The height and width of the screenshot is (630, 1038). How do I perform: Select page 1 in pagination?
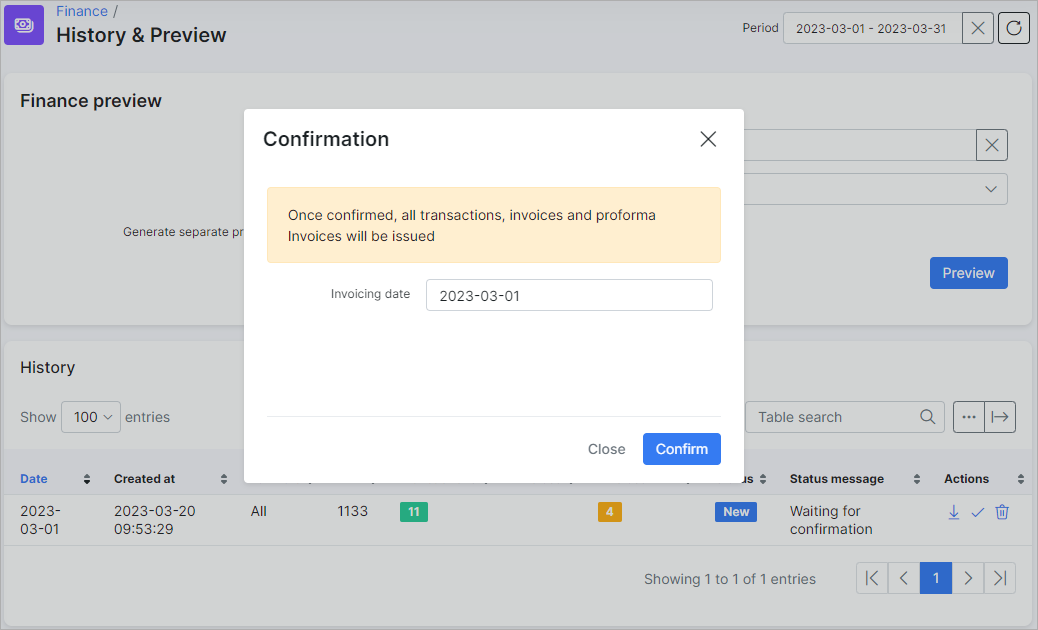pyautogui.click(x=935, y=578)
